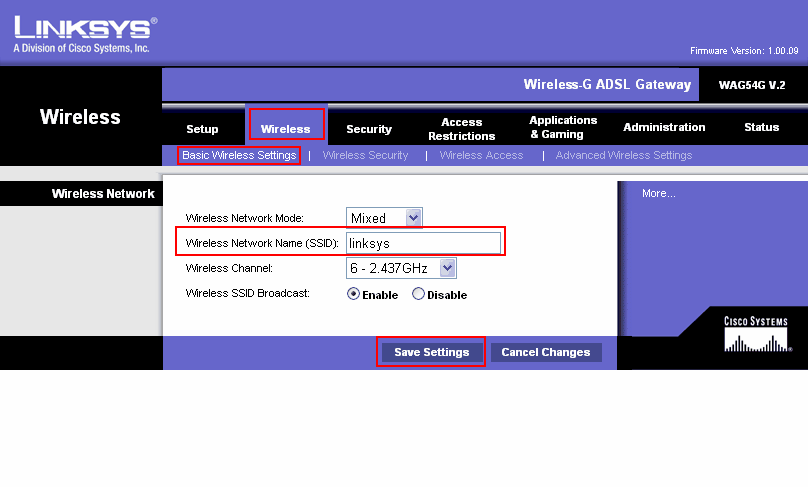808x487 pixels.
Task: Click Wireless-G ADSL Gateway title
Action: [607, 84]
